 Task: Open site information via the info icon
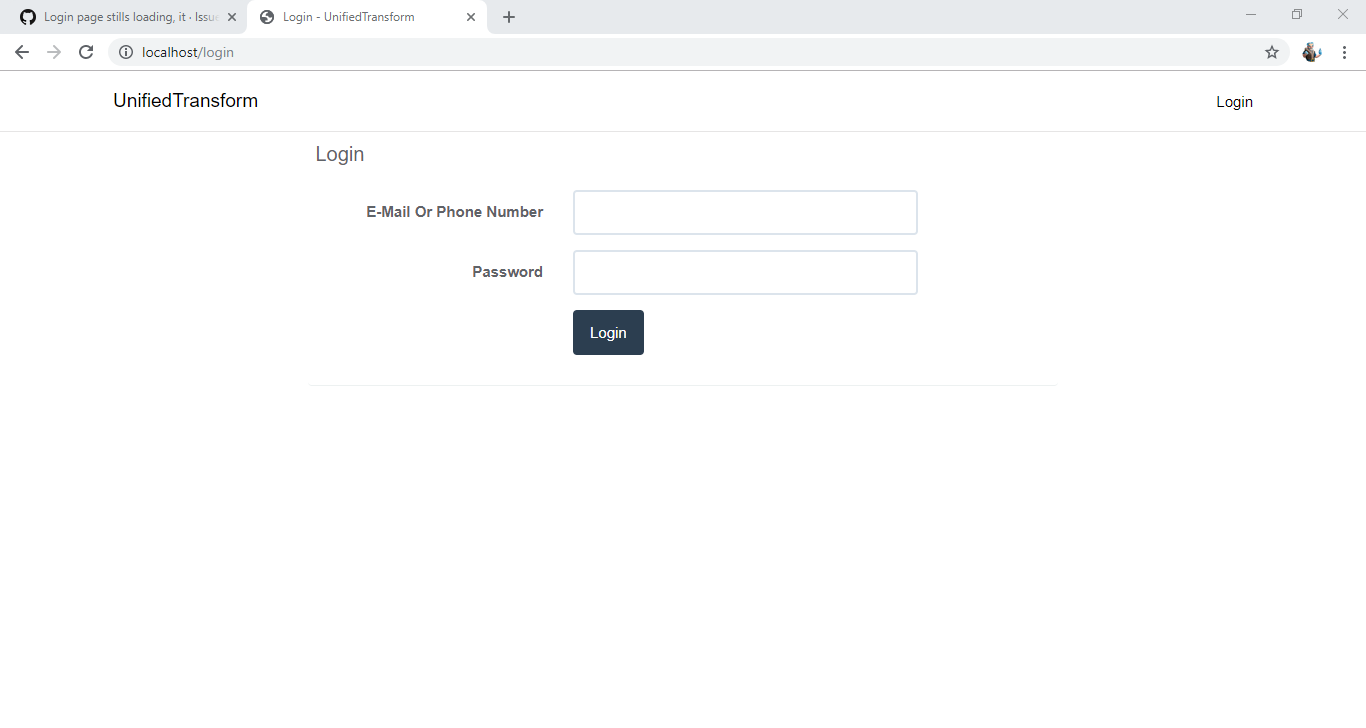[x=125, y=52]
